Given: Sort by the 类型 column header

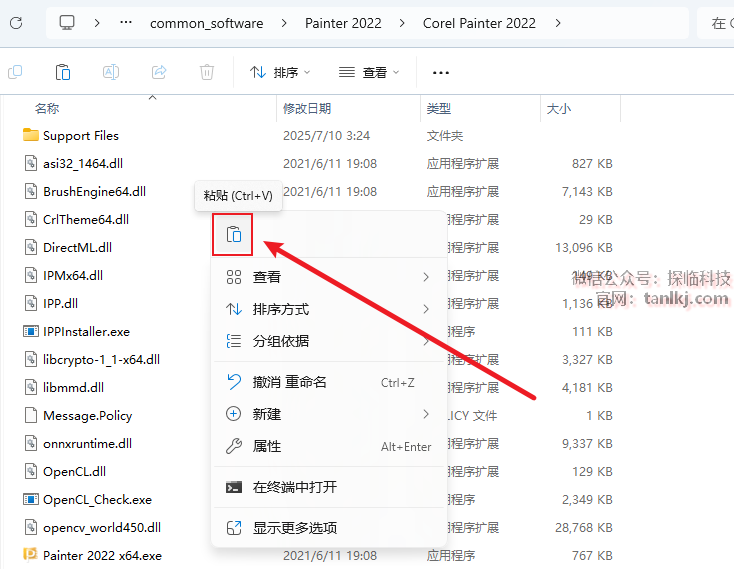Looking at the screenshot, I should (439, 109).
